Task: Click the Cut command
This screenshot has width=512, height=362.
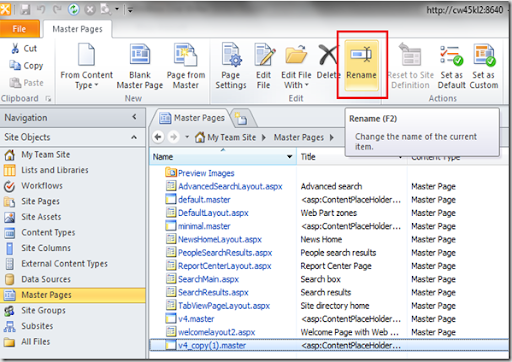Action: [24, 48]
